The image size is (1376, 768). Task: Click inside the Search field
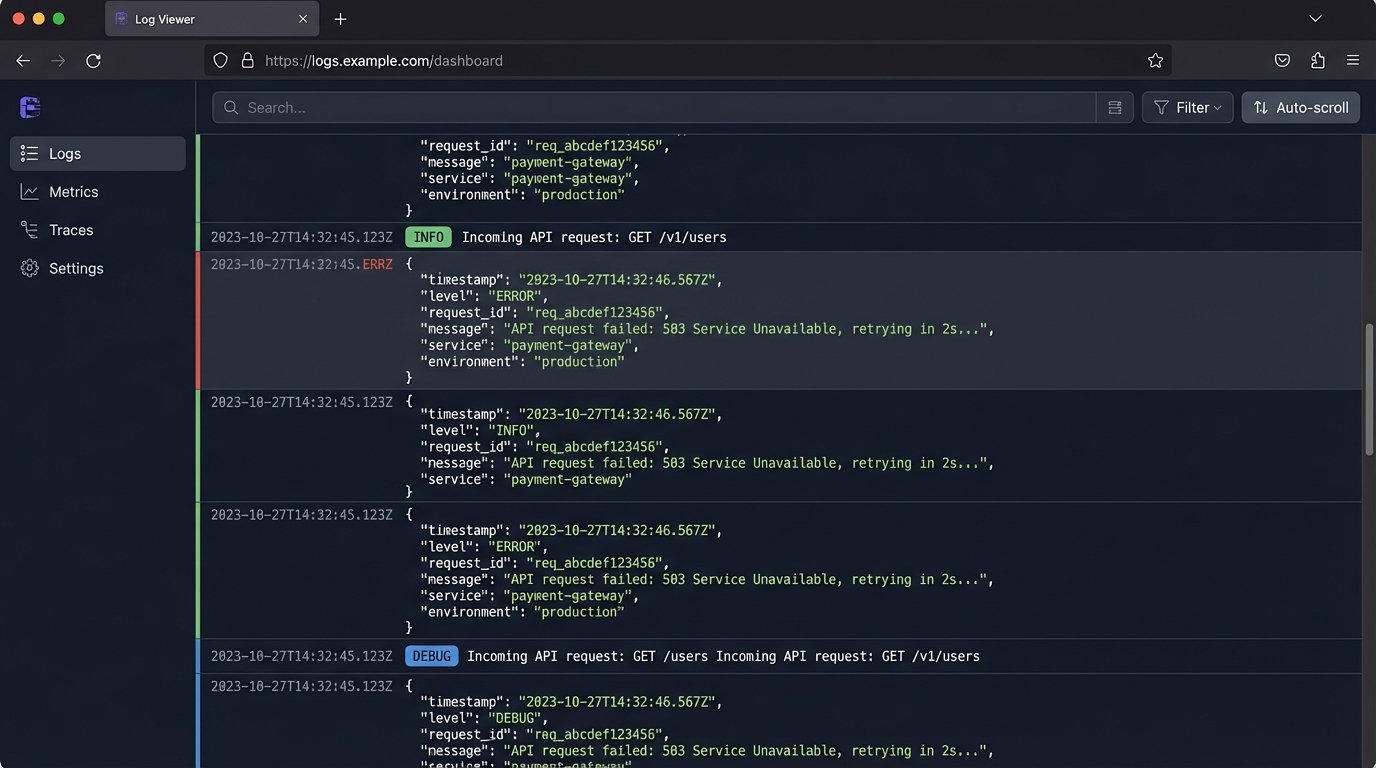(650, 107)
